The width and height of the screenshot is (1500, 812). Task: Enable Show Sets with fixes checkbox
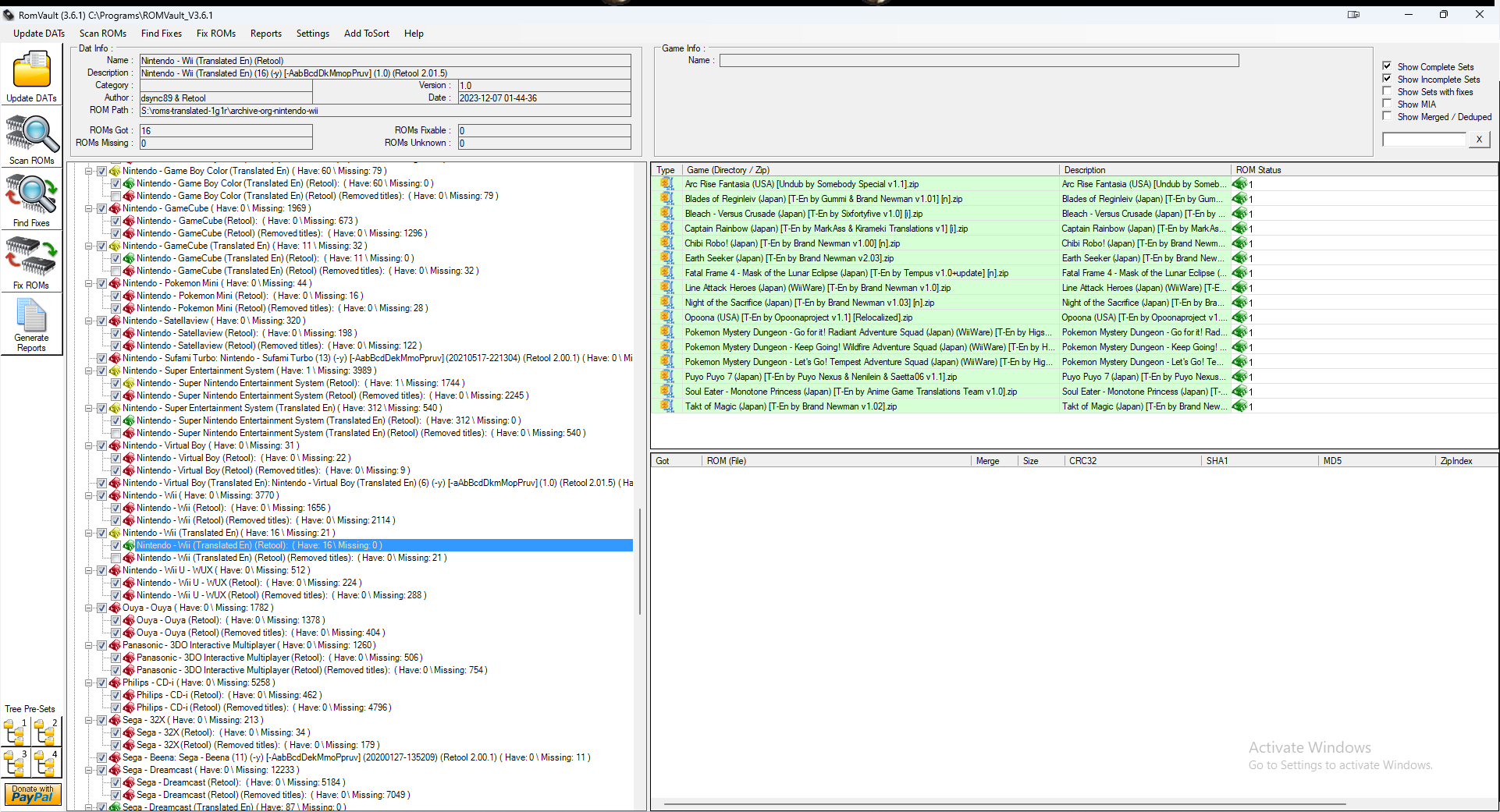[1387, 91]
